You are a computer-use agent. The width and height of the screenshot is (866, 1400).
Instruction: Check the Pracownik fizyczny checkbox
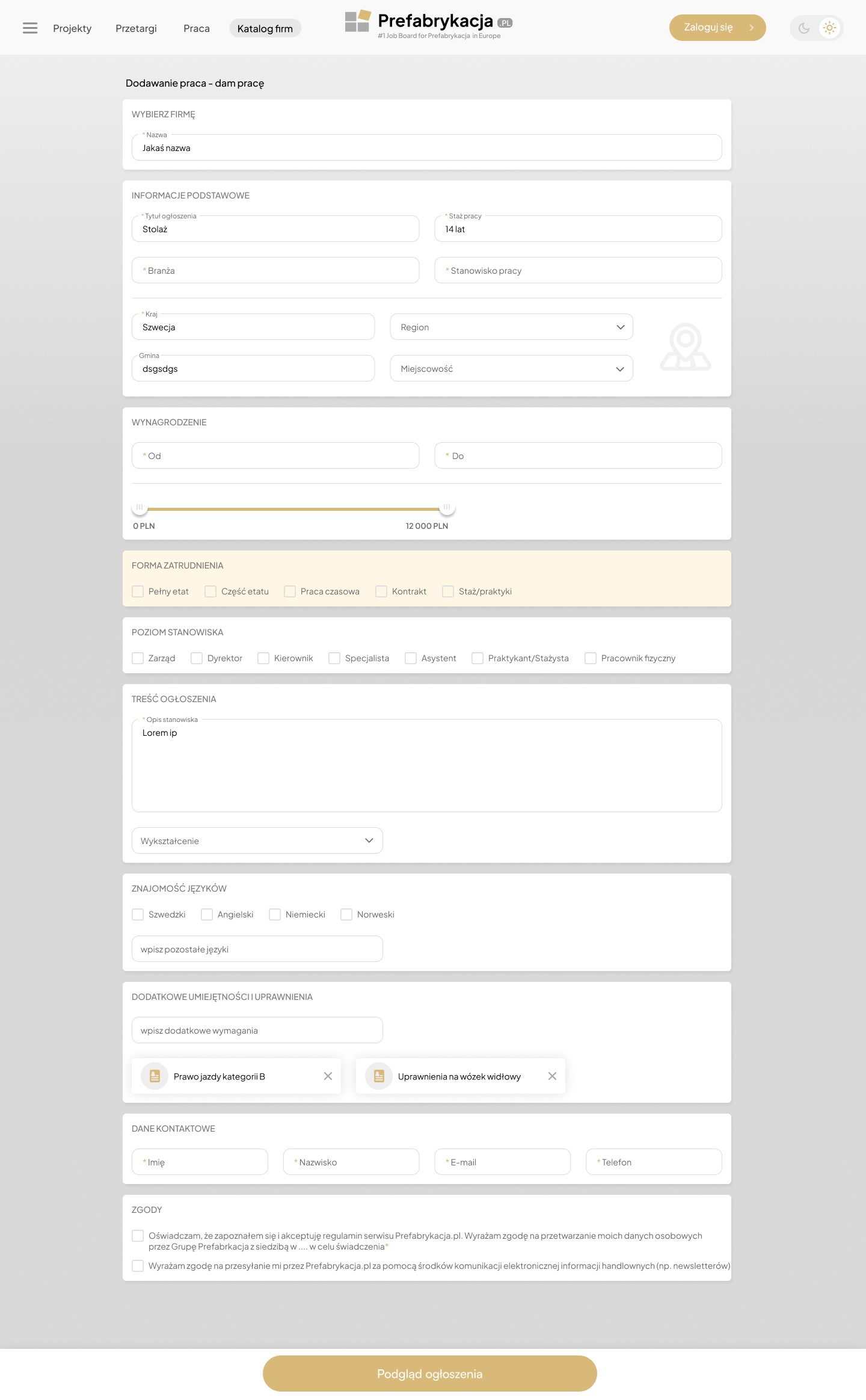click(x=591, y=658)
